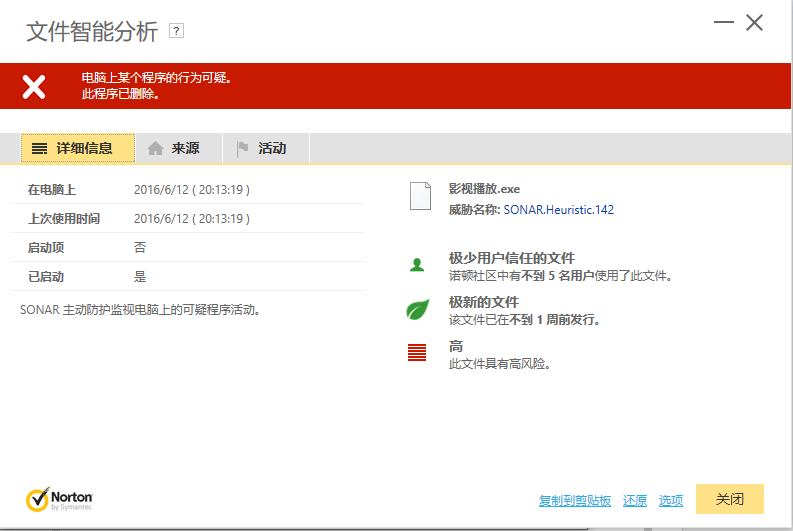
Task: Click the 该文件已在不到 1 周前发行 text
Action: 524,320
